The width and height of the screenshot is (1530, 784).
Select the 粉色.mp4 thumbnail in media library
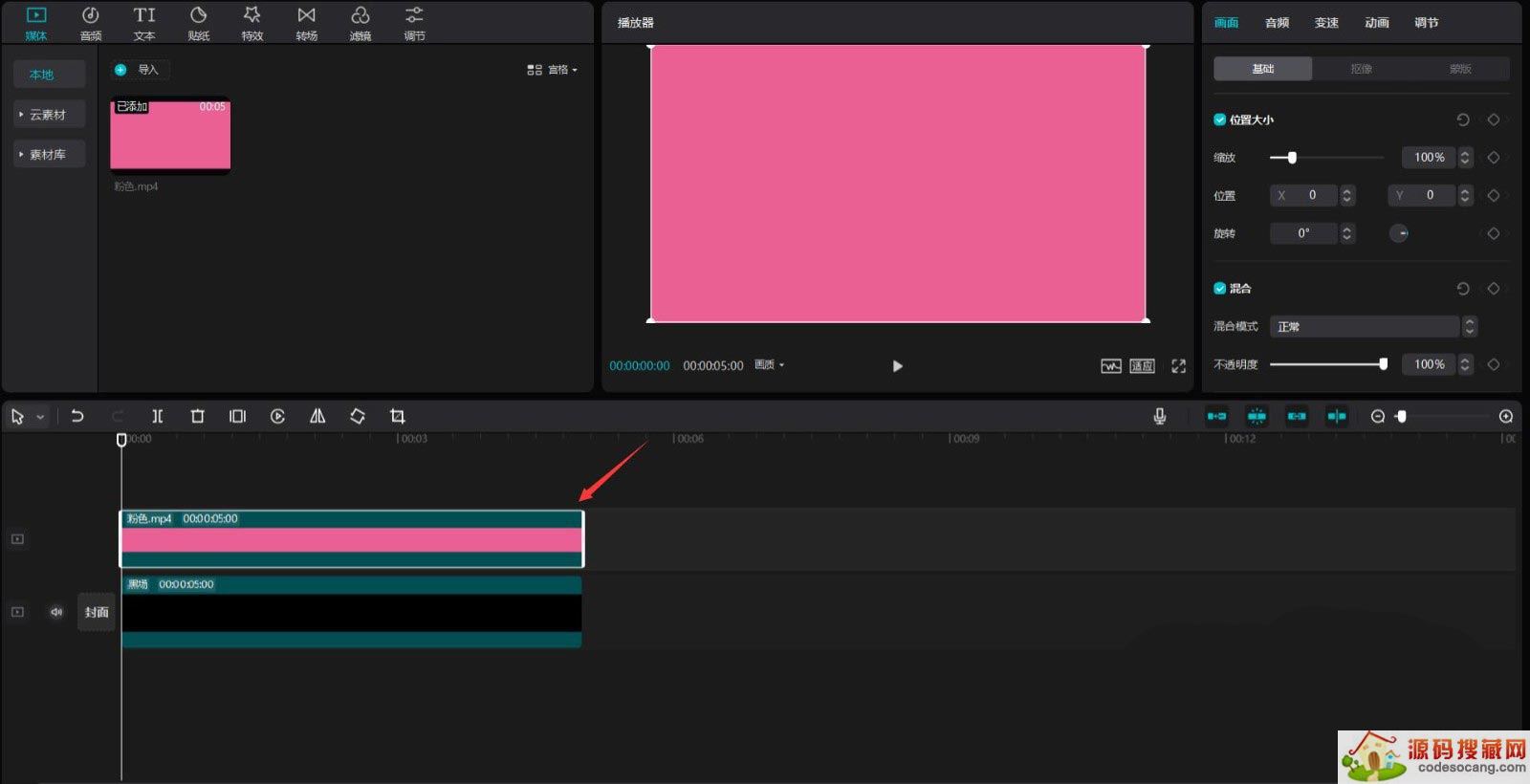pos(170,136)
